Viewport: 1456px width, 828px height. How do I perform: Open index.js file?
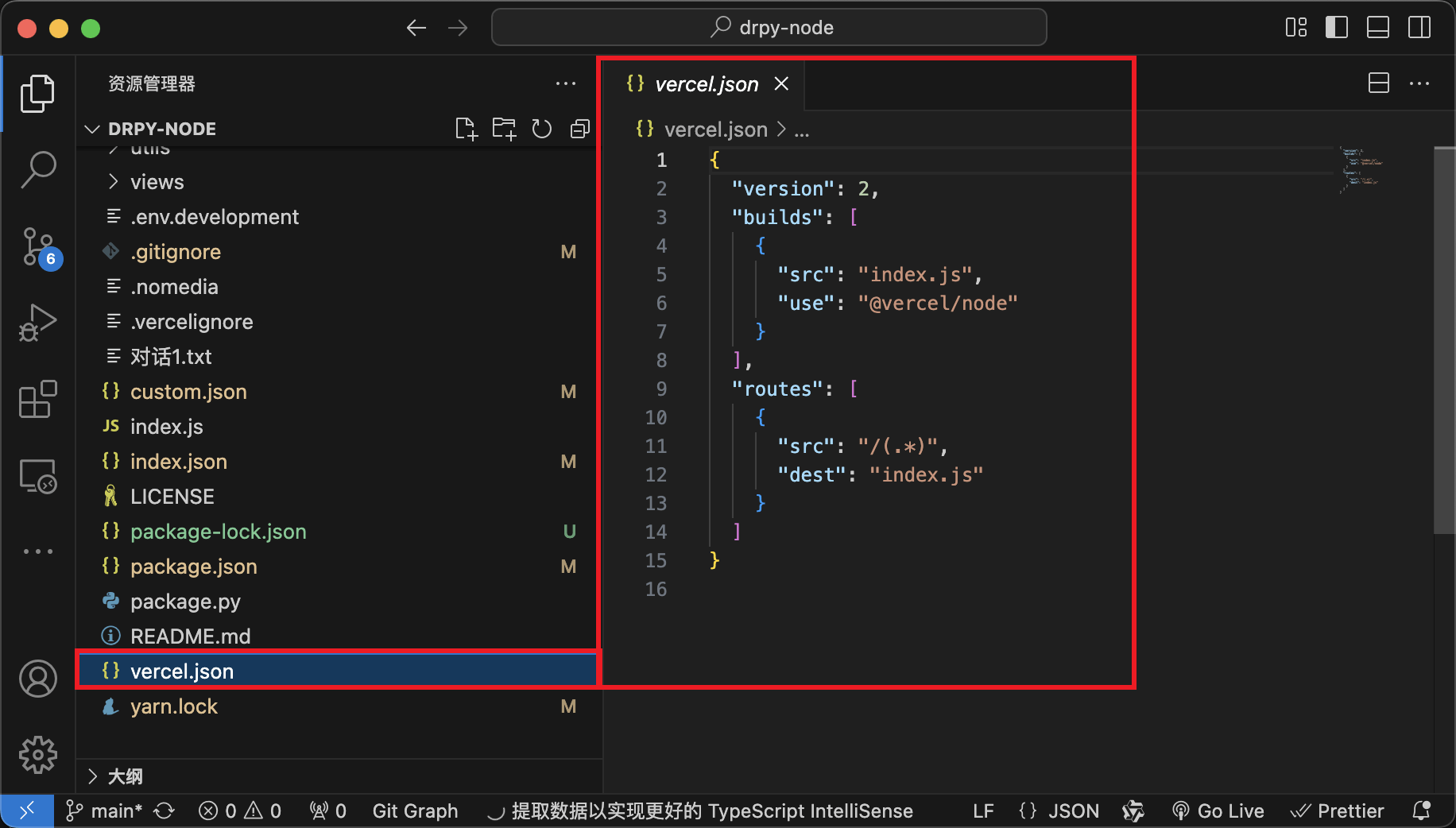pos(339,427)
